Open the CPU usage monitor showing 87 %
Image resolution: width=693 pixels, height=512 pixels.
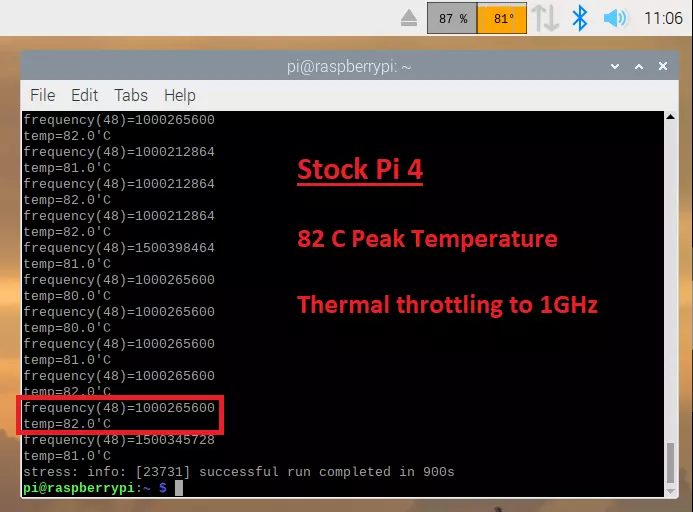coord(452,18)
